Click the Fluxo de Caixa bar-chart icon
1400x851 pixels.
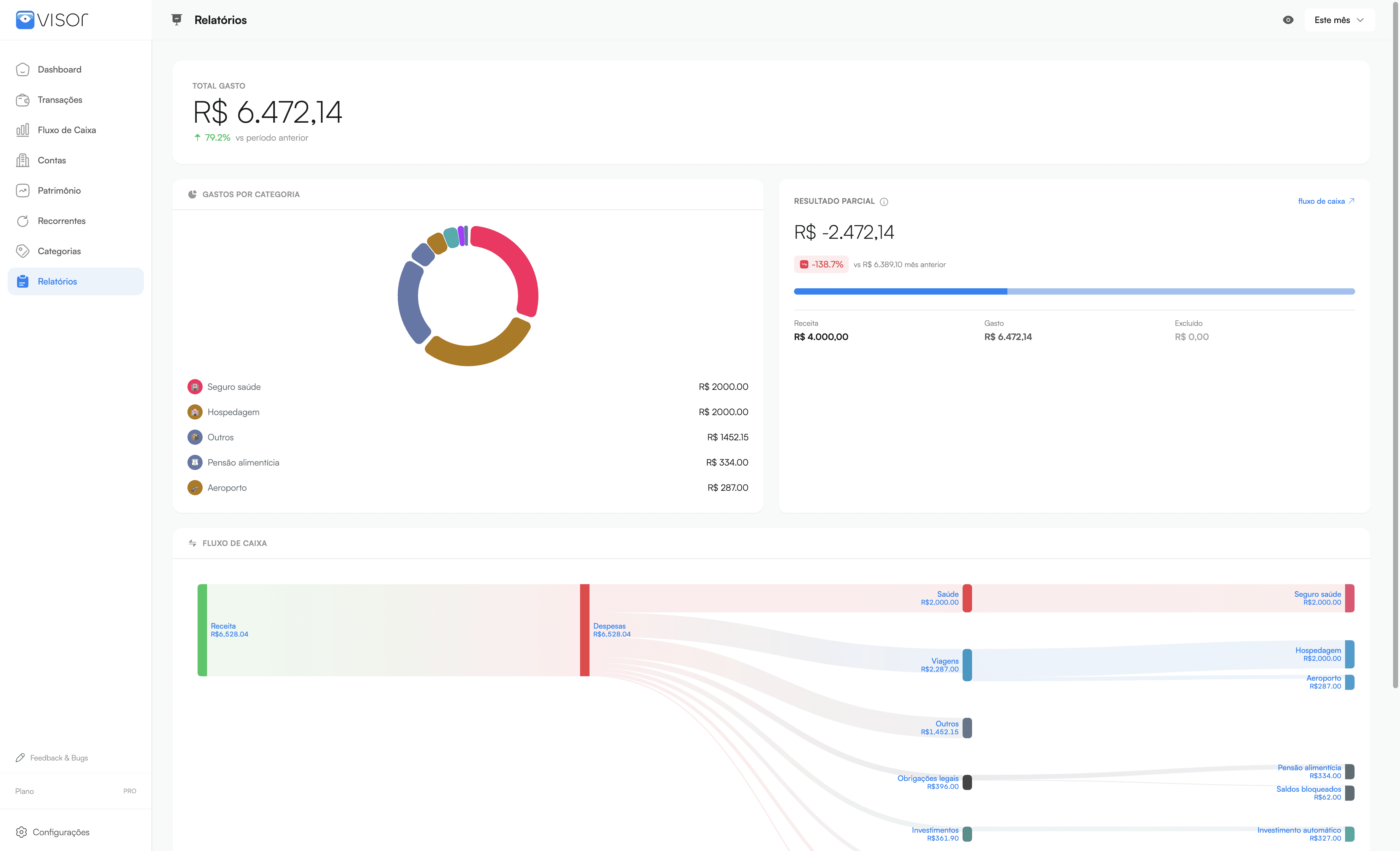pos(23,130)
